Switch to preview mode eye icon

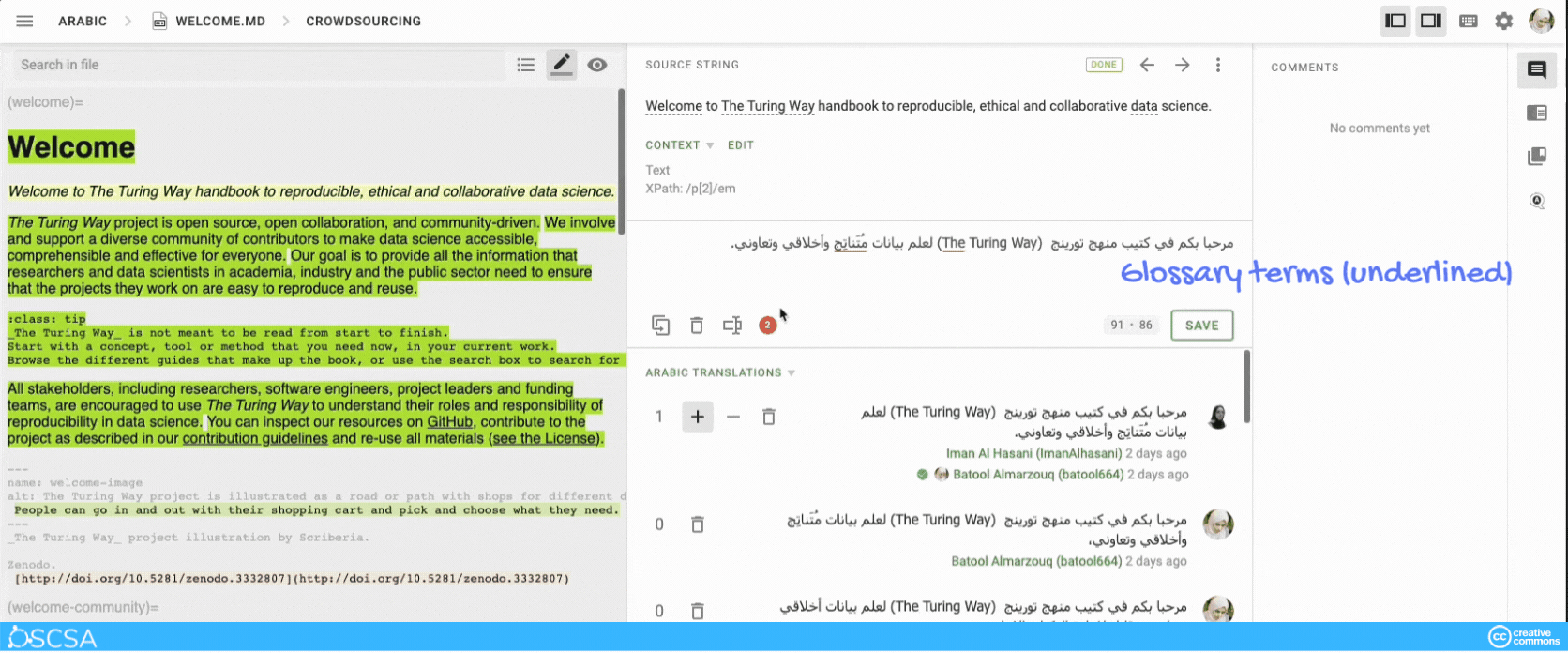[x=597, y=65]
